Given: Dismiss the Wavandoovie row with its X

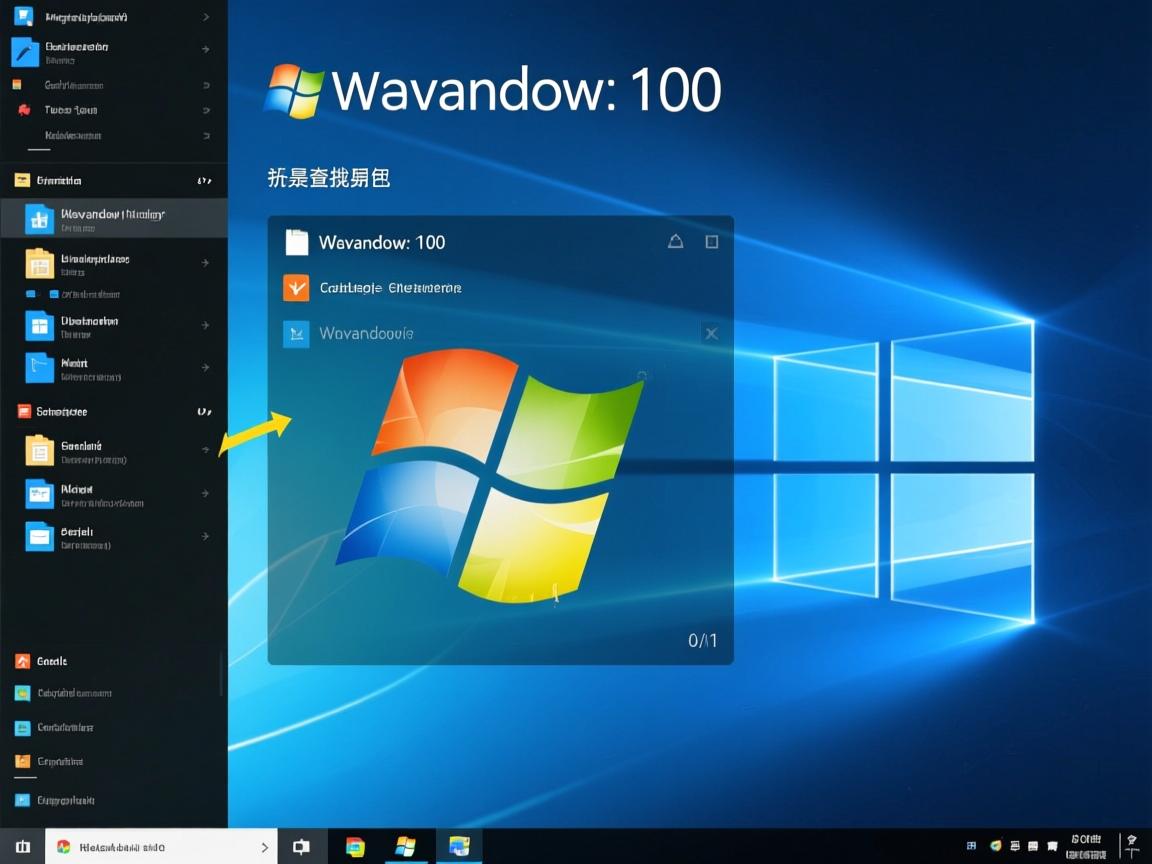Looking at the screenshot, I should tap(711, 333).
